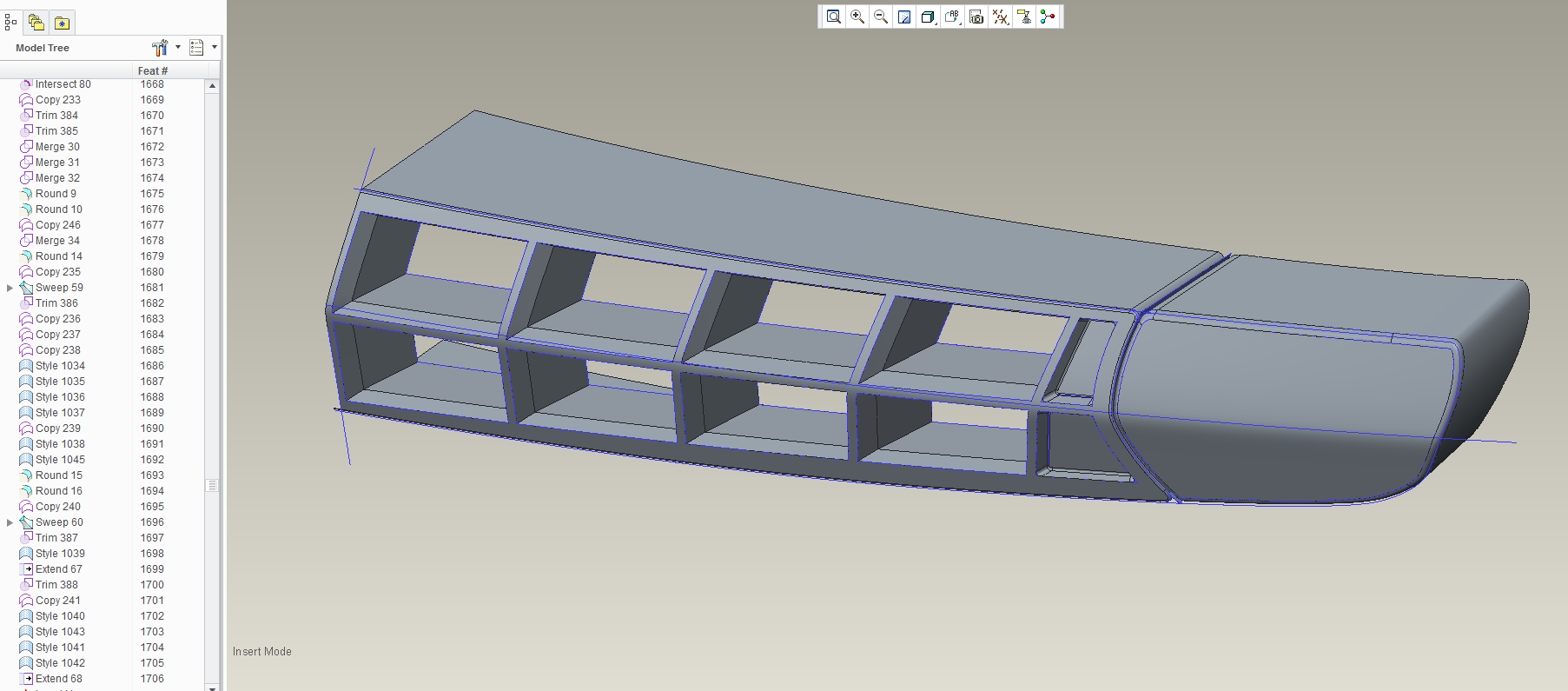Click the Copy 233 feature icon
Image resolution: width=1568 pixels, height=691 pixels.
26,100
